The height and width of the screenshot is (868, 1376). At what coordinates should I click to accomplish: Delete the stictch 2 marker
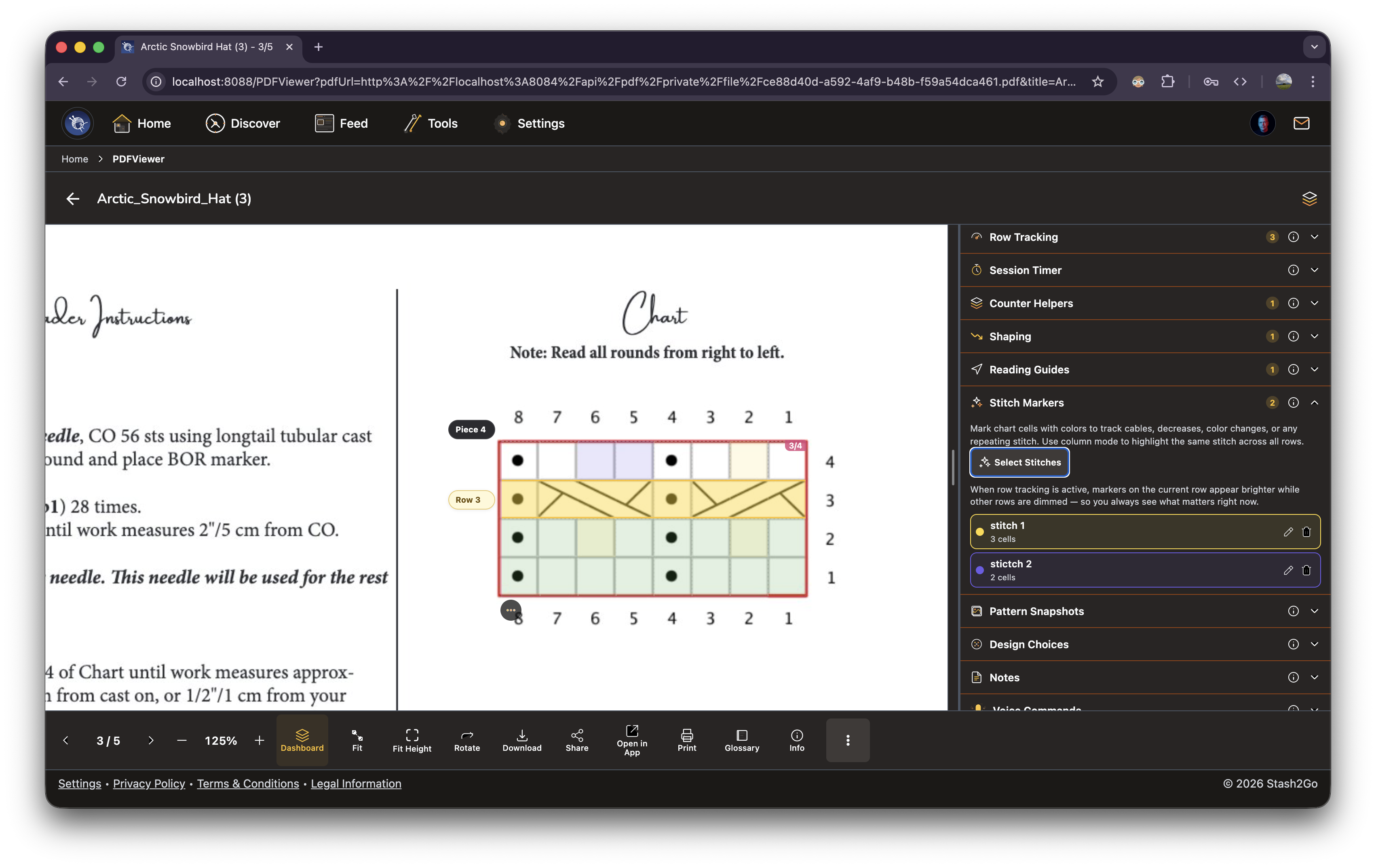pos(1306,570)
